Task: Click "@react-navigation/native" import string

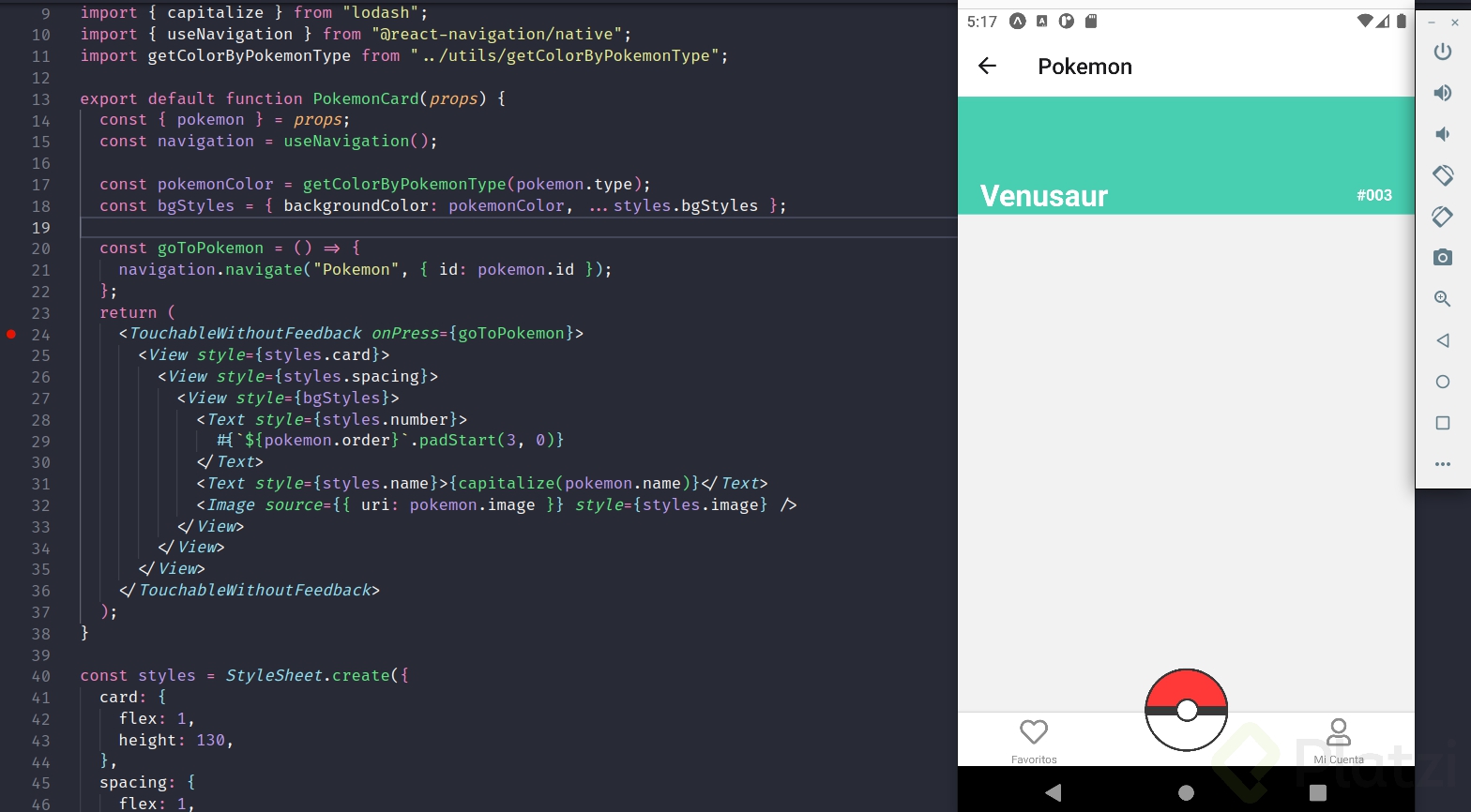Action: pyautogui.click(x=496, y=34)
